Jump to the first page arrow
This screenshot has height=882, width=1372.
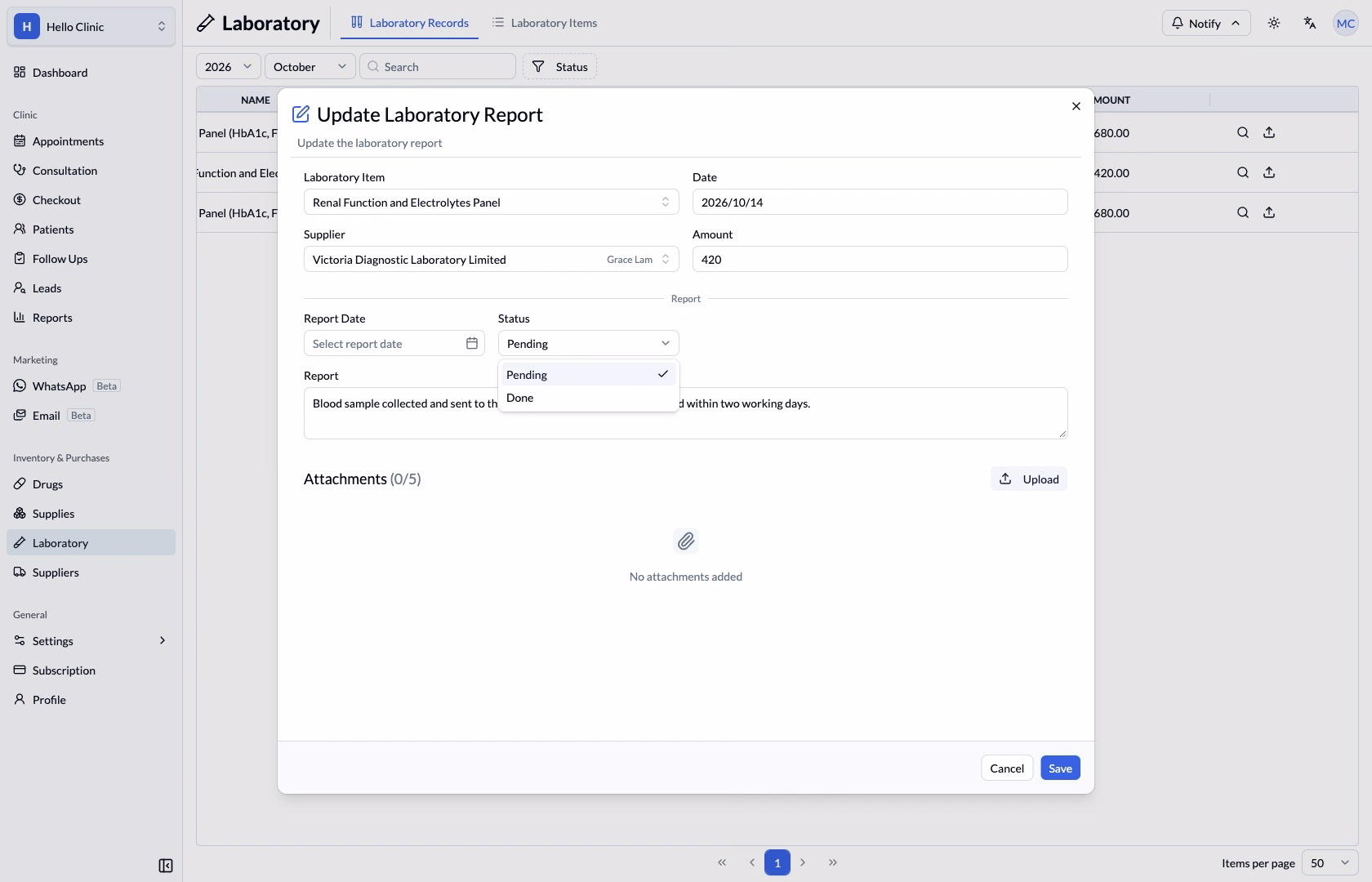(722, 862)
